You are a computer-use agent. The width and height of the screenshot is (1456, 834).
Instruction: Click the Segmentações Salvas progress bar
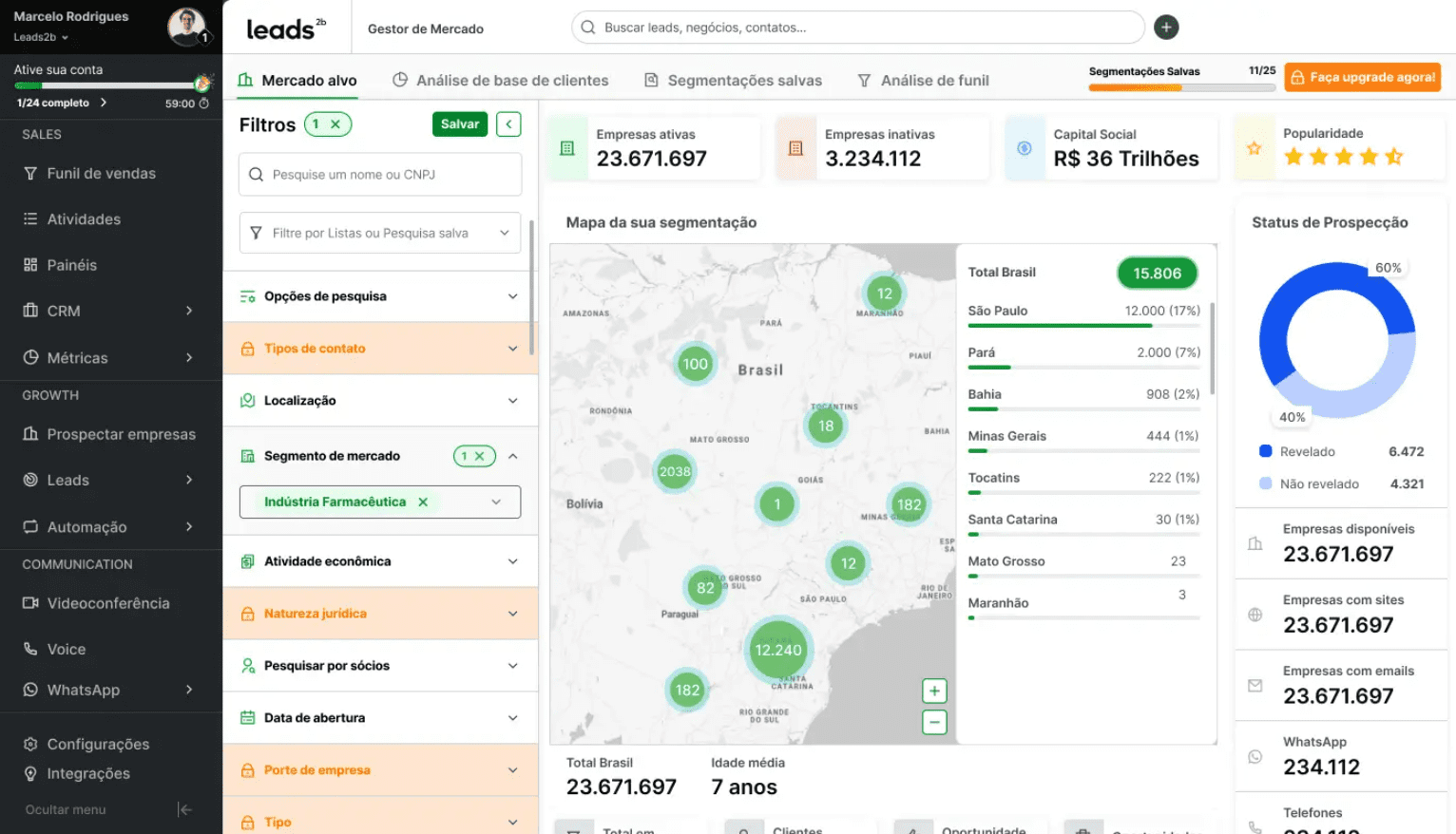coord(1182,88)
